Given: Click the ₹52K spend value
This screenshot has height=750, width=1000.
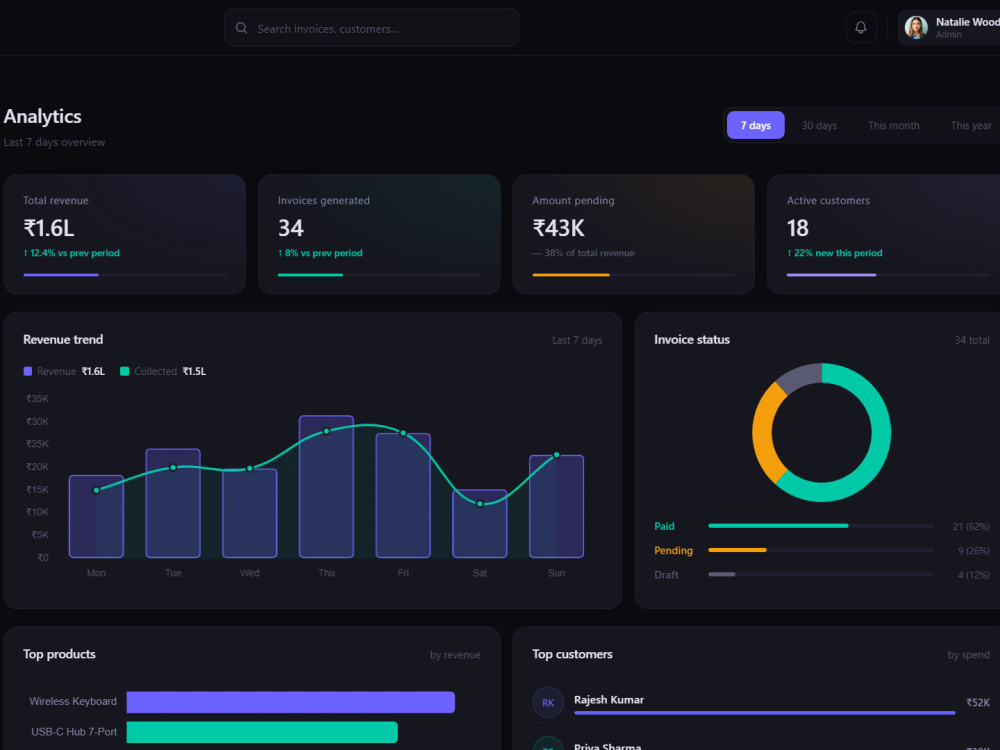Looking at the screenshot, I should pos(978,702).
